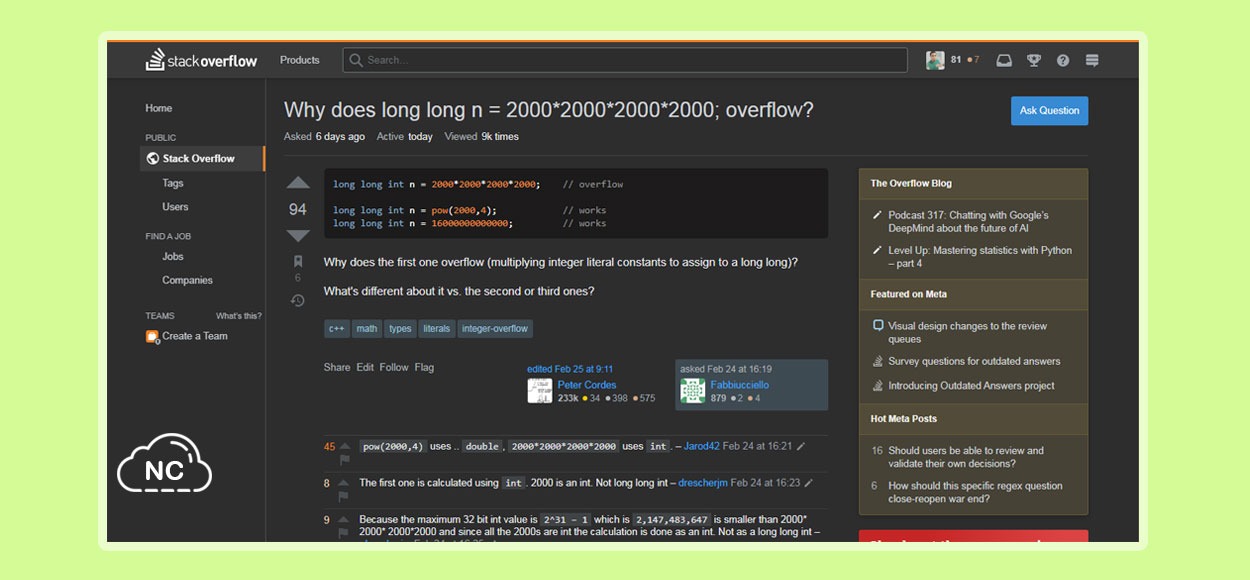Open hot meta post about validating decisions
The image size is (1250, 580).
[x=966, y=457]
